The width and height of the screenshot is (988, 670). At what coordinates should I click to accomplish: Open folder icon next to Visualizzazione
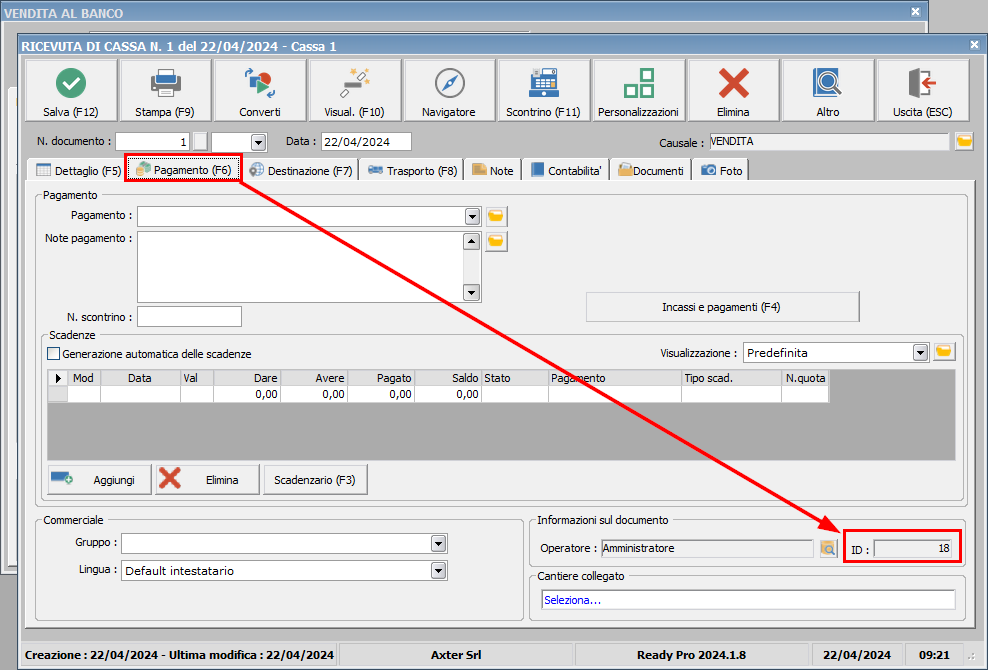click(944, 352)
